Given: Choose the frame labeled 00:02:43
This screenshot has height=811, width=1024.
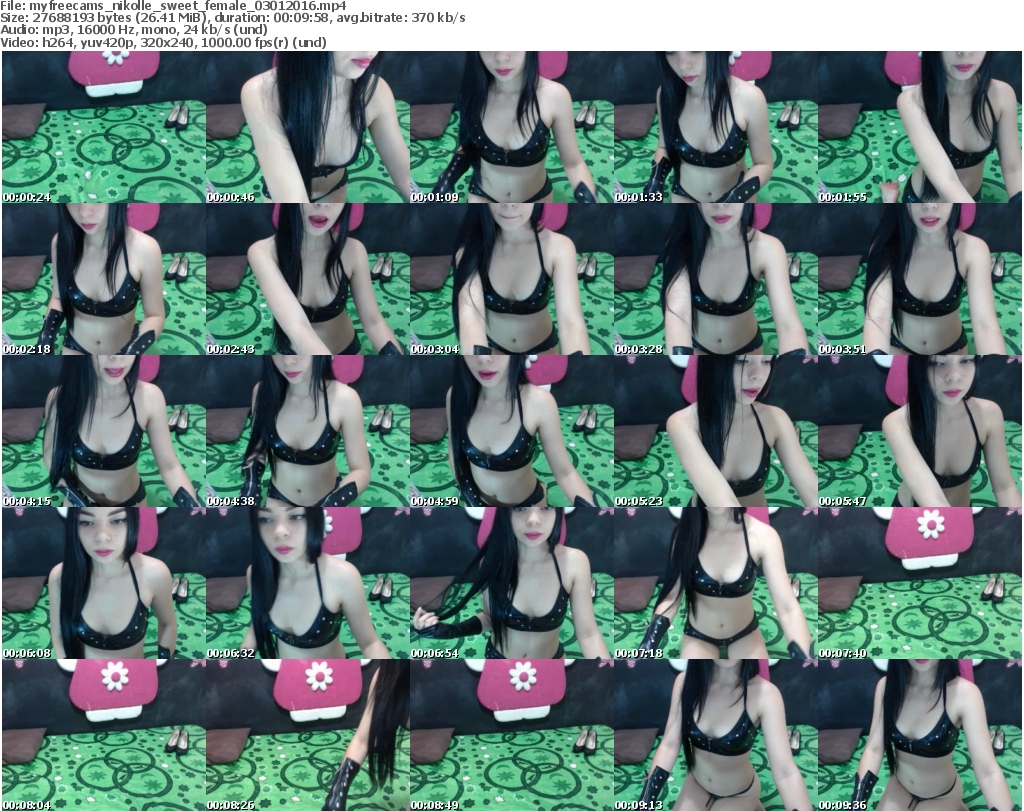Looking at the screenshot, I should [308, 279].
